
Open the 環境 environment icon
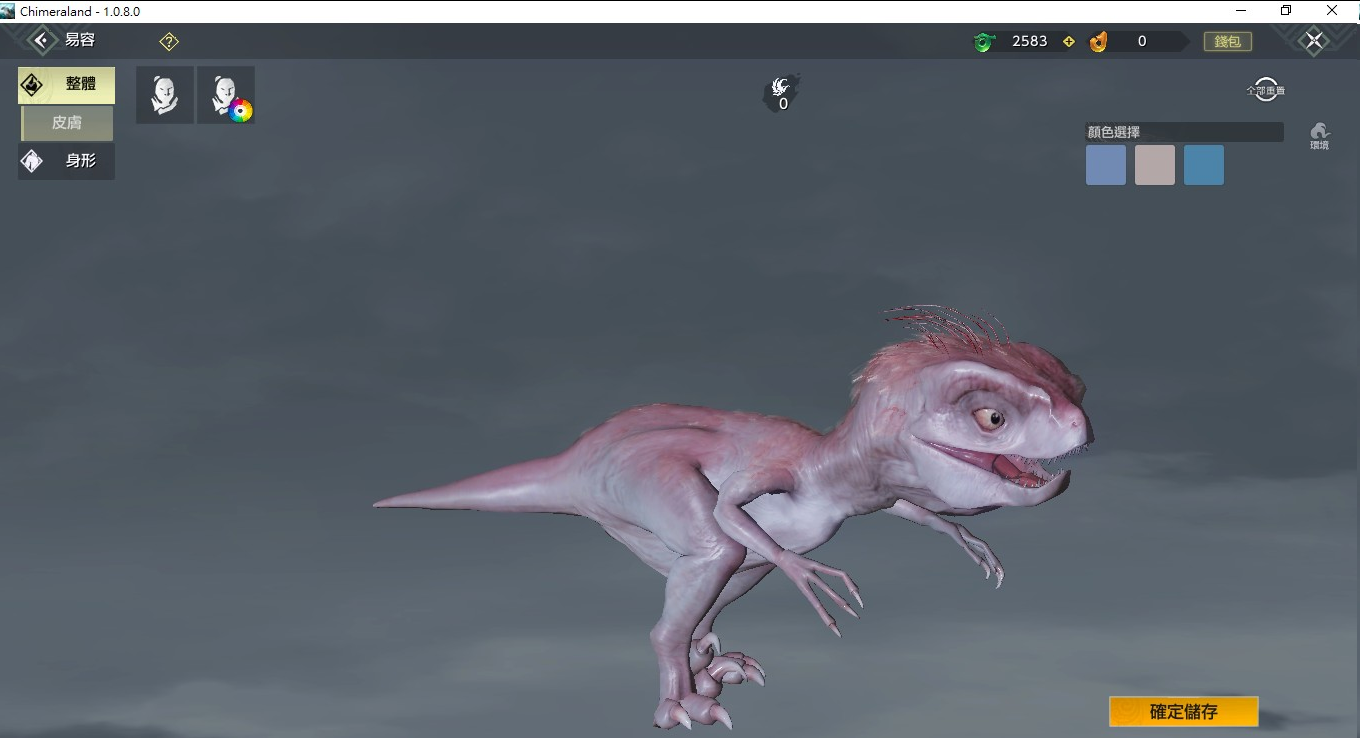point(1320,137)
